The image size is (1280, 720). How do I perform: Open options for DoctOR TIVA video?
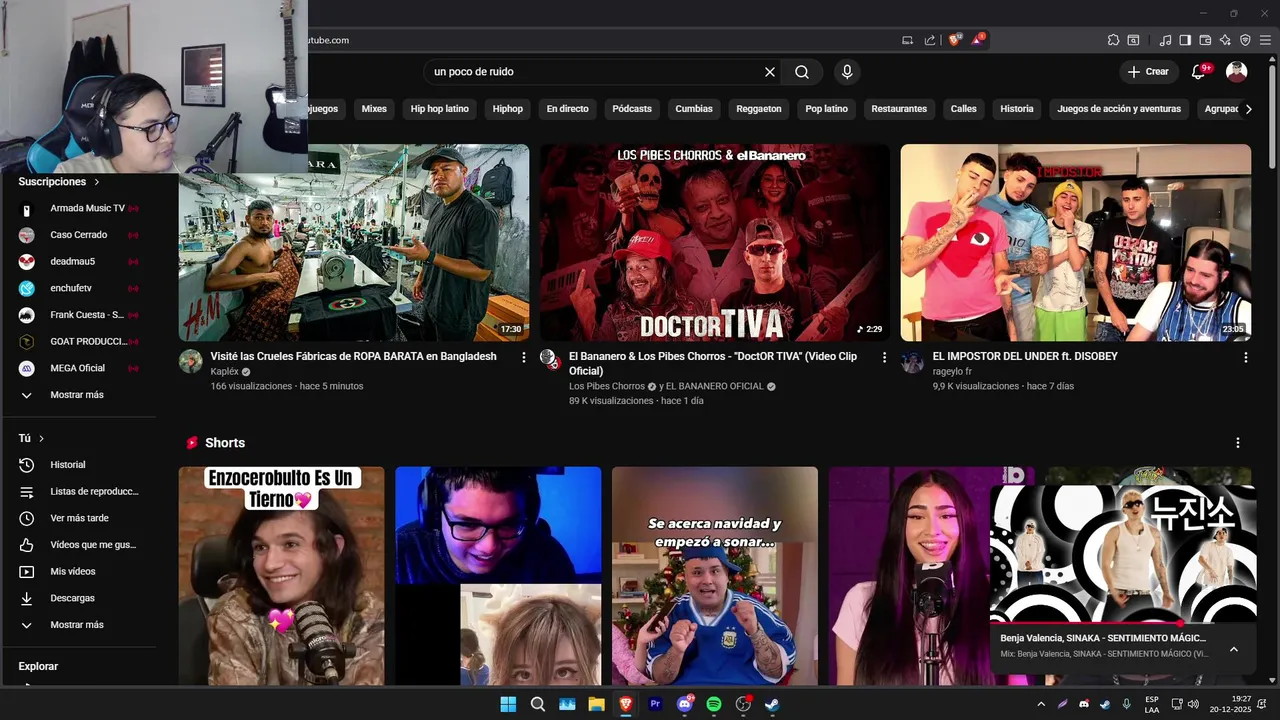tap(884, 357)
